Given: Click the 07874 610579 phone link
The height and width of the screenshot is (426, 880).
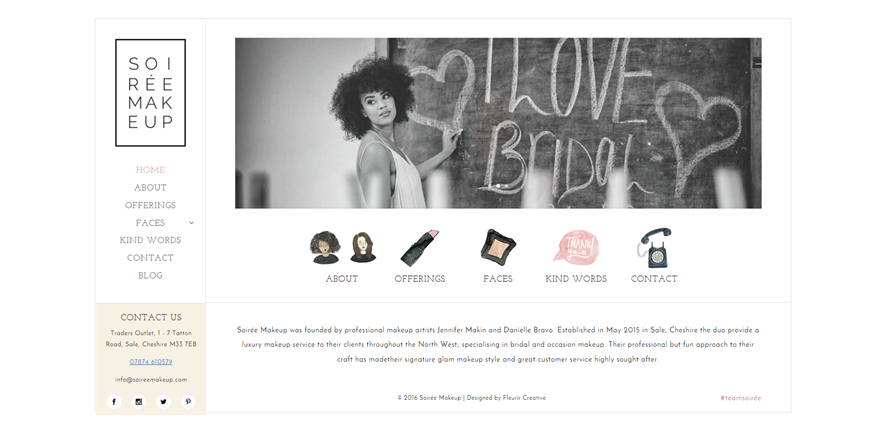Looking at the screenshot, I should click(151, 362).
